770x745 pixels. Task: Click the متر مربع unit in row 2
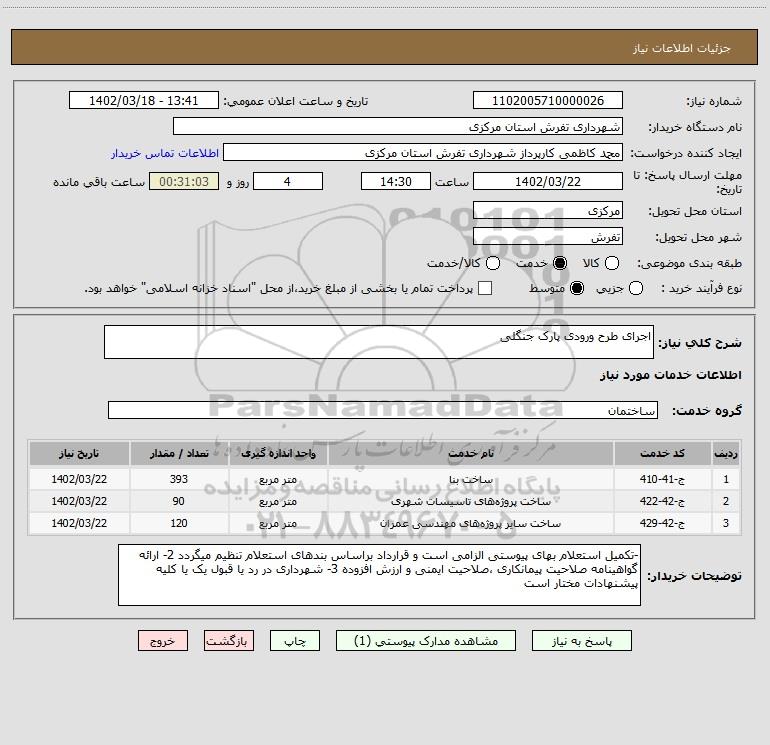click(278, 501)
